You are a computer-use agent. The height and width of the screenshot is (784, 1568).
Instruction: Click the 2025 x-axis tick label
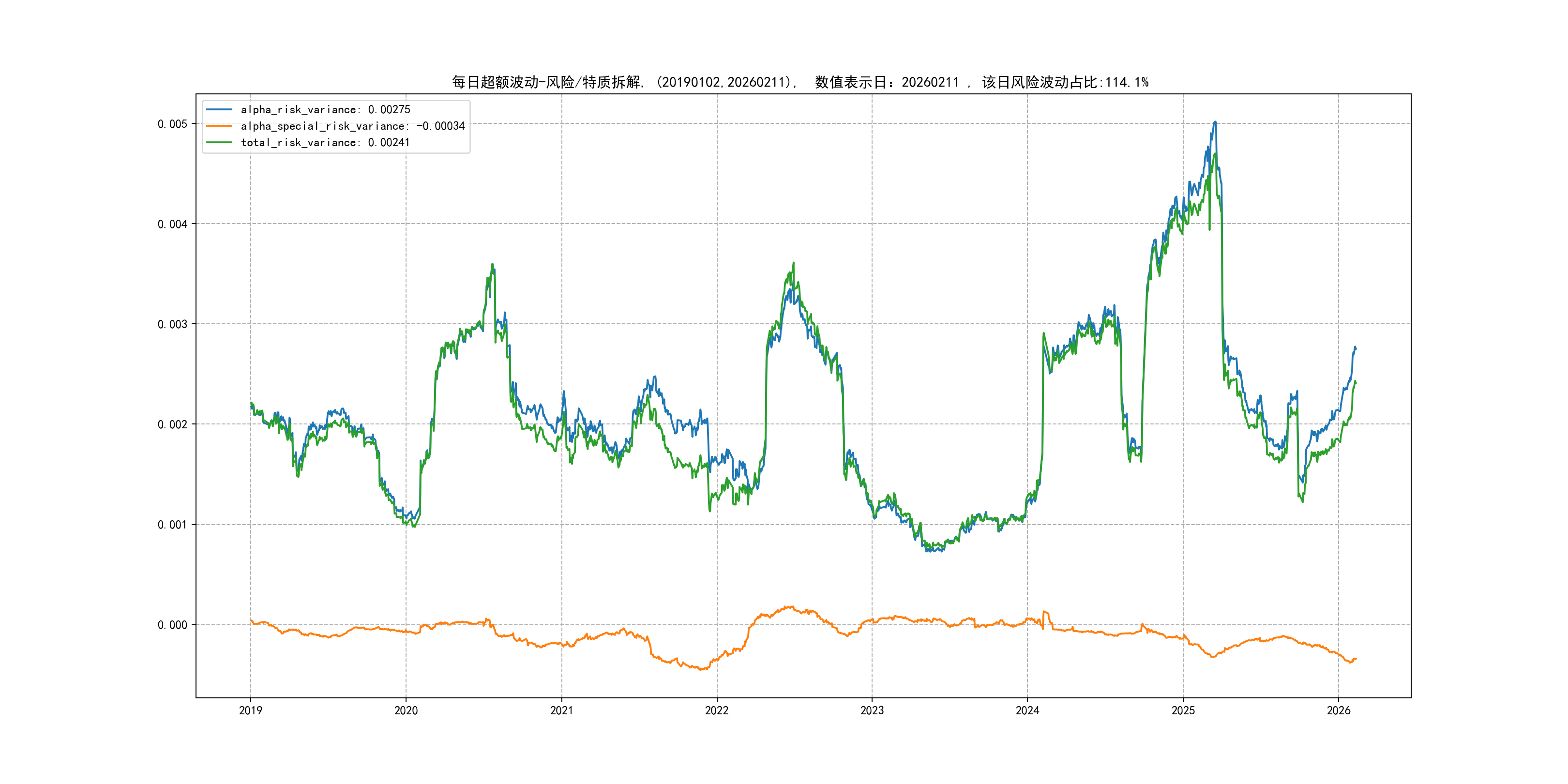[x=1183, y=710]
